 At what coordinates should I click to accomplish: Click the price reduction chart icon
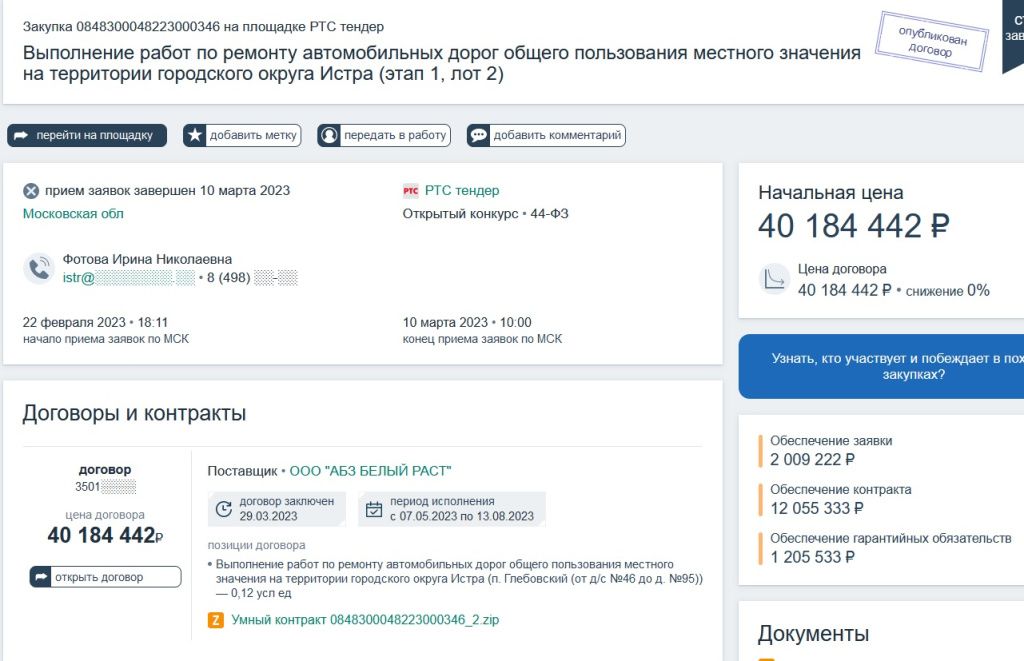pyautogui.click(x=774, y=280)
